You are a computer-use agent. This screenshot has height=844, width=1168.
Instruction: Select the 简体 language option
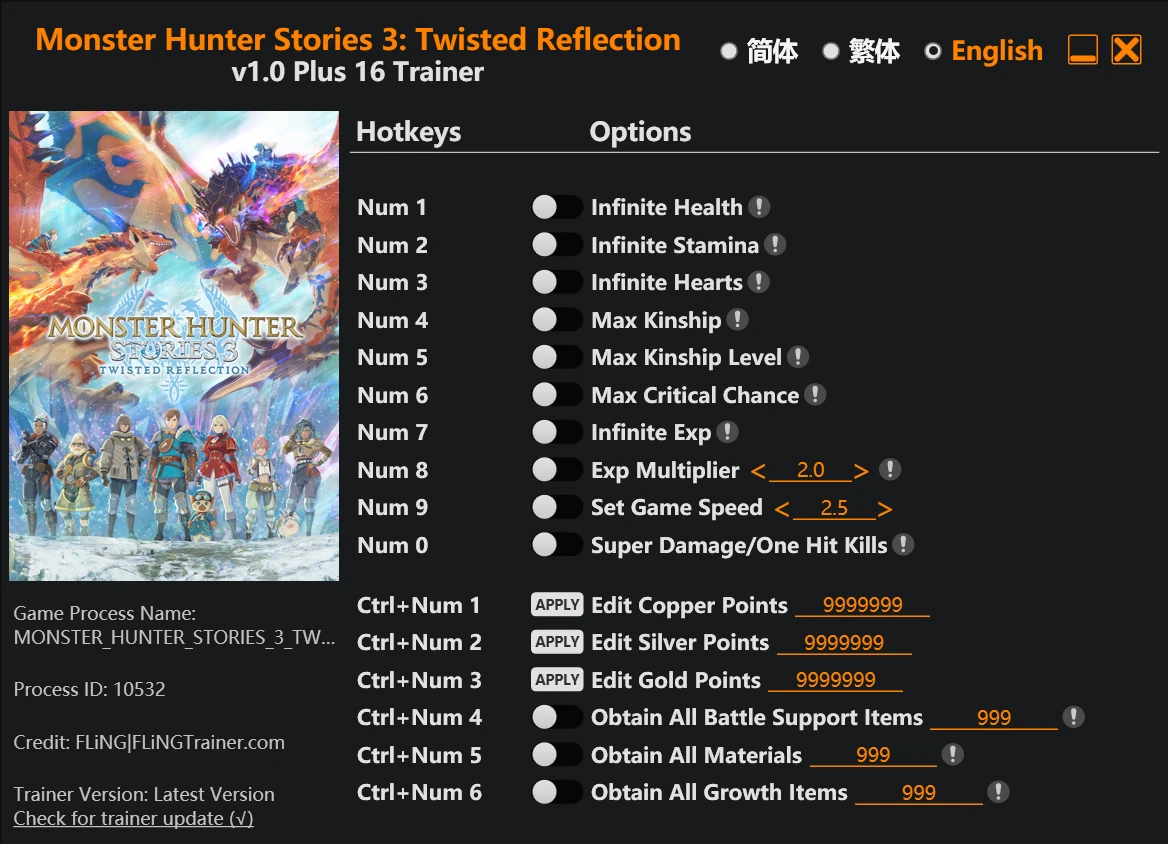760,51
